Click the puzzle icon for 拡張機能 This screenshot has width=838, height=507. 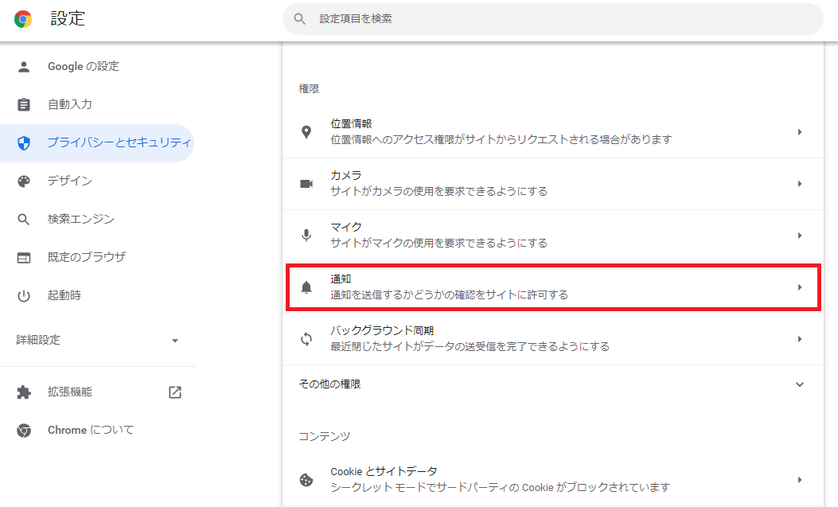tap(24, 392)
